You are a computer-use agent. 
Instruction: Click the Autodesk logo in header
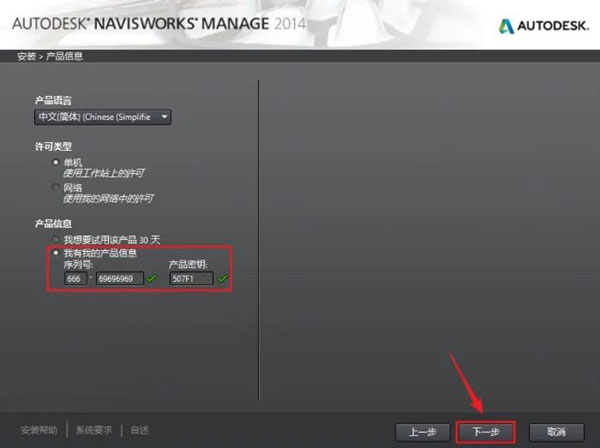click(x=543, y=26)
